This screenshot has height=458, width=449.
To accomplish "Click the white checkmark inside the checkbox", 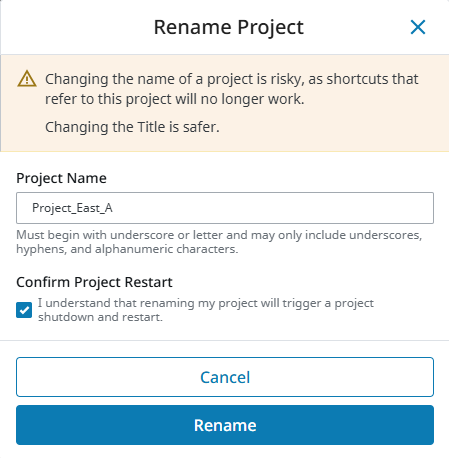I will click(24, 310).
